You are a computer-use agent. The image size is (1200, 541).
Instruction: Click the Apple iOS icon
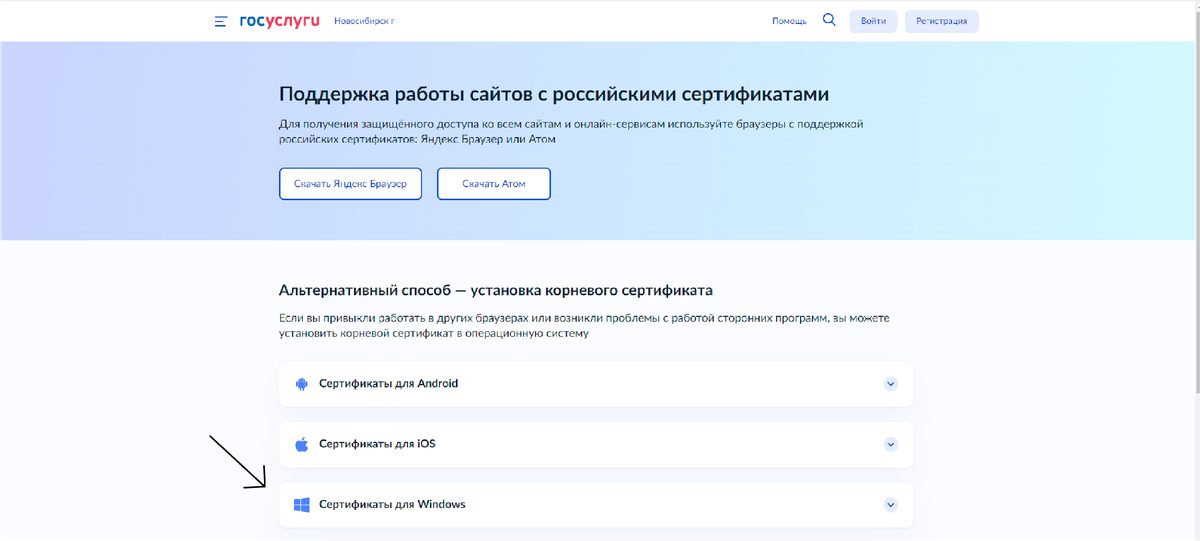[301, 444]
